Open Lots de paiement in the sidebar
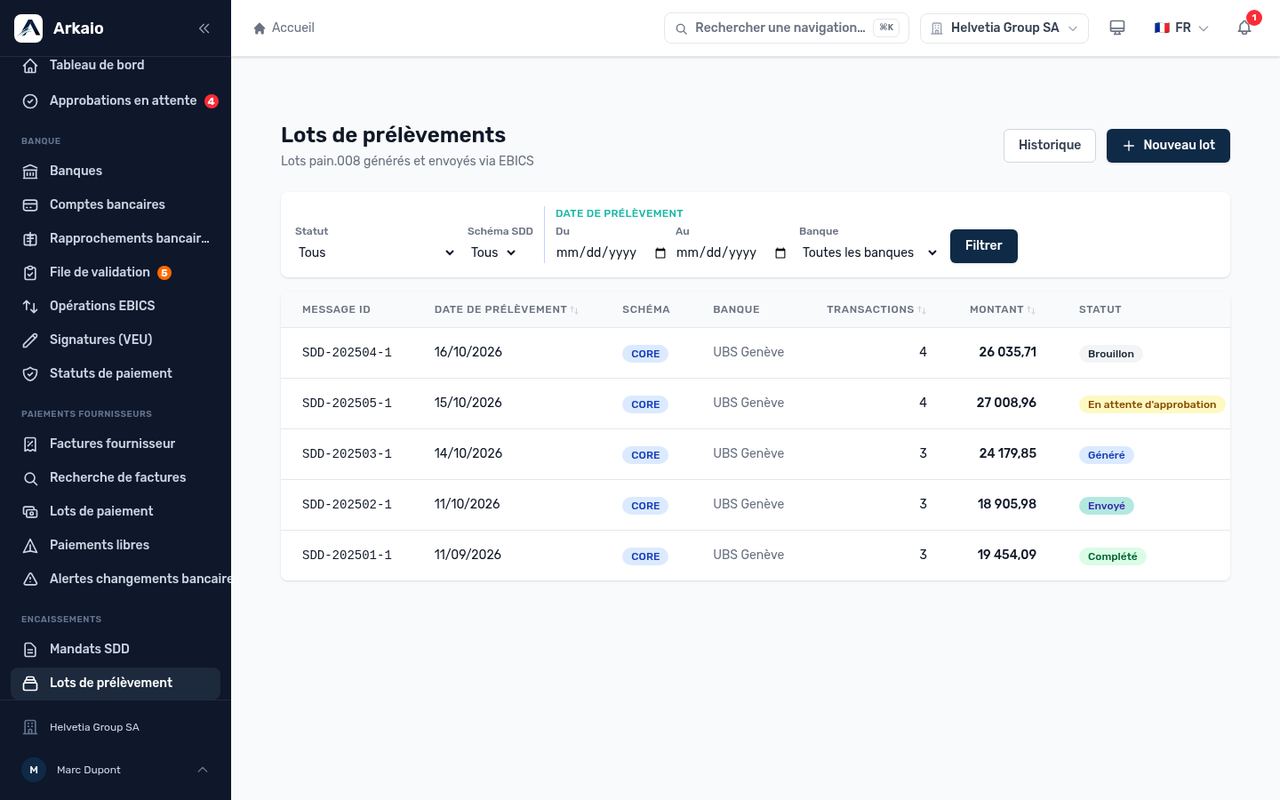Image resolution: width=1280 pixels, height=800 pixels. pos(115,511)
